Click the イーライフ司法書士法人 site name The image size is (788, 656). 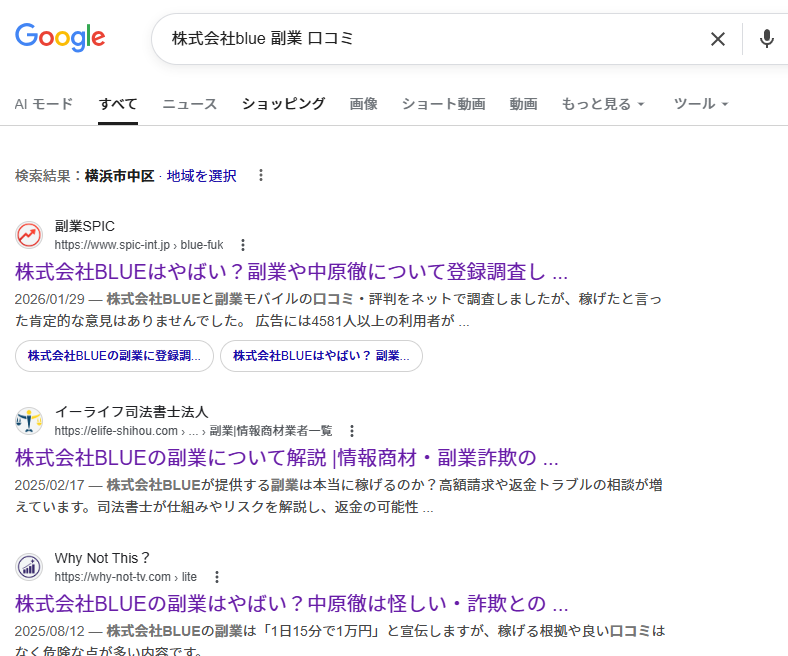[x=131, y=412]
